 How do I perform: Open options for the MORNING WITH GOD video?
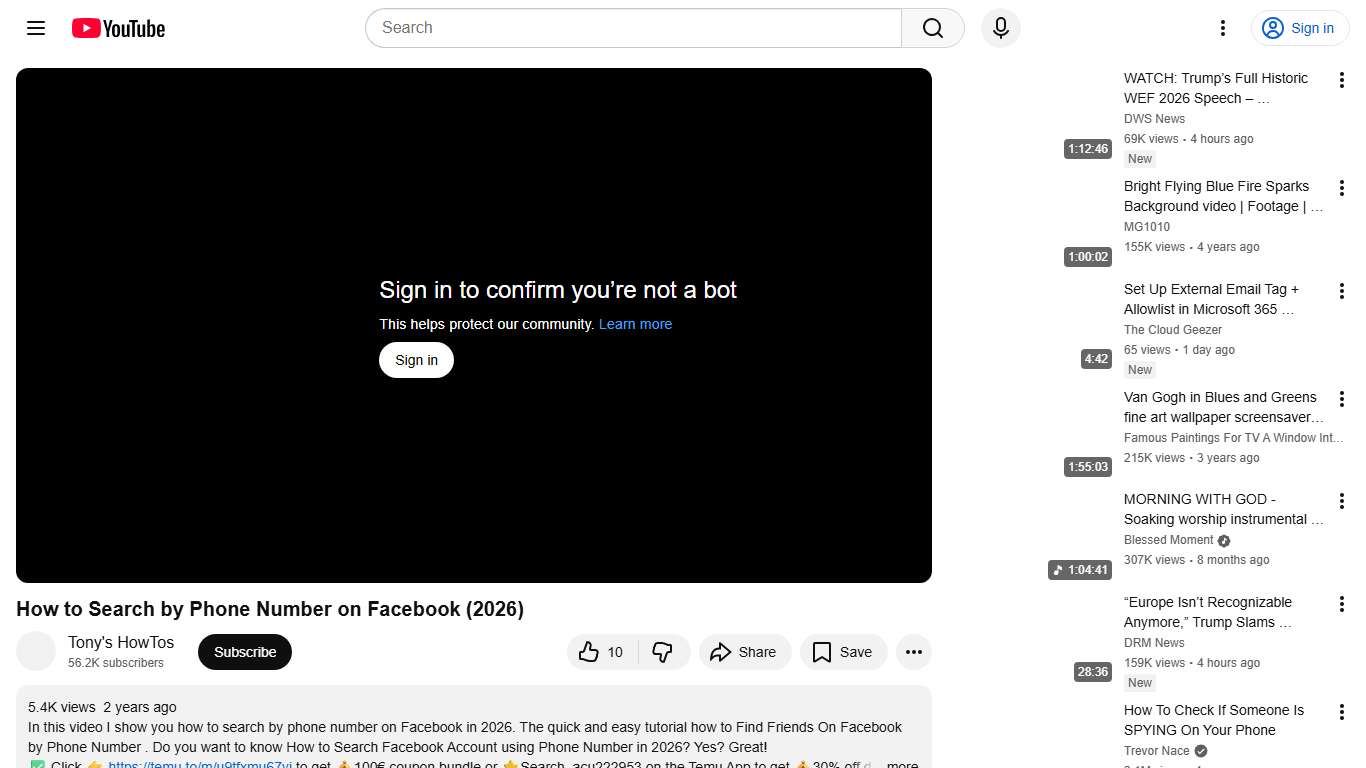[x=1341, y=500]
